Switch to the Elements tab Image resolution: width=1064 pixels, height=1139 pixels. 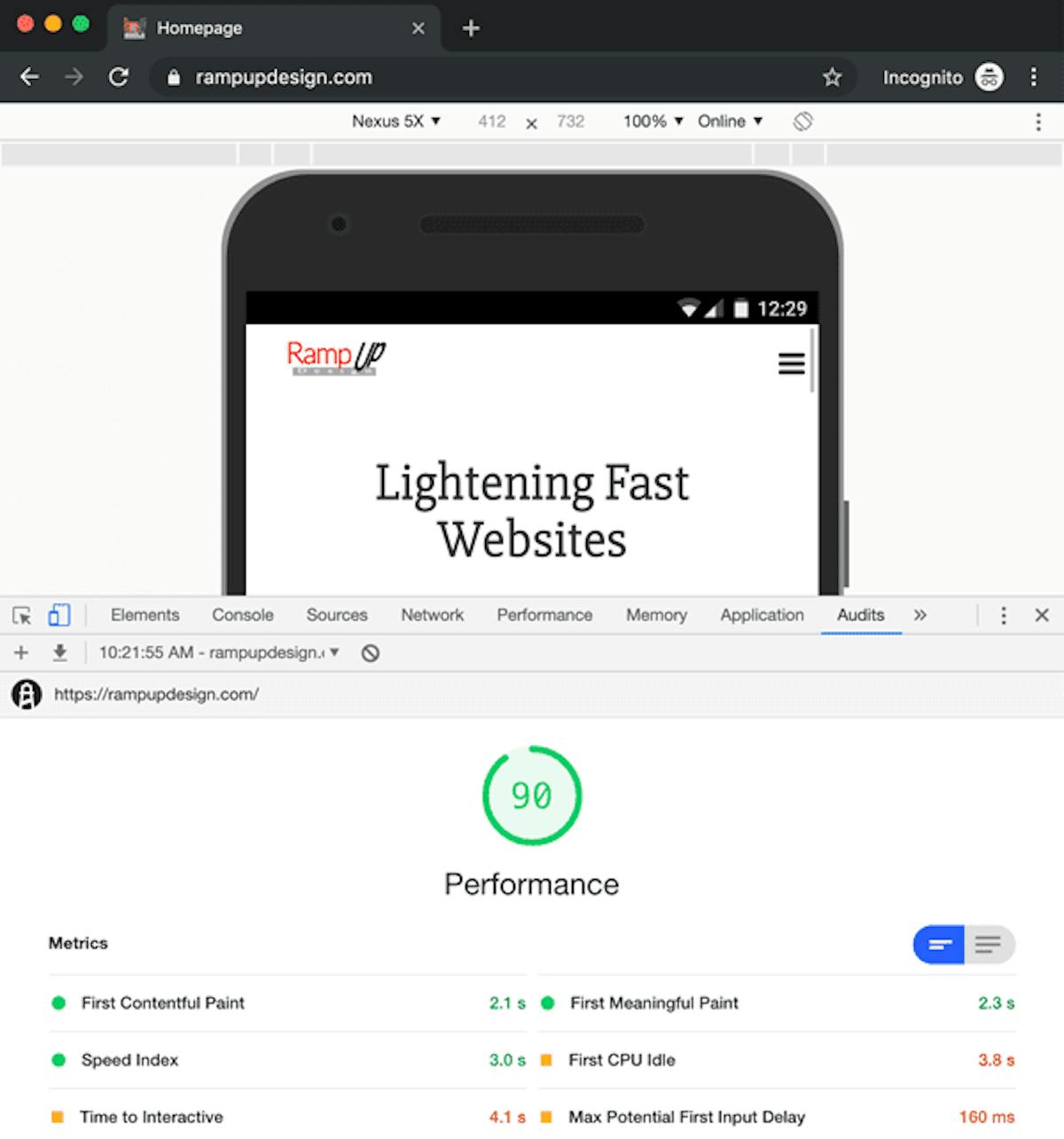145,615
